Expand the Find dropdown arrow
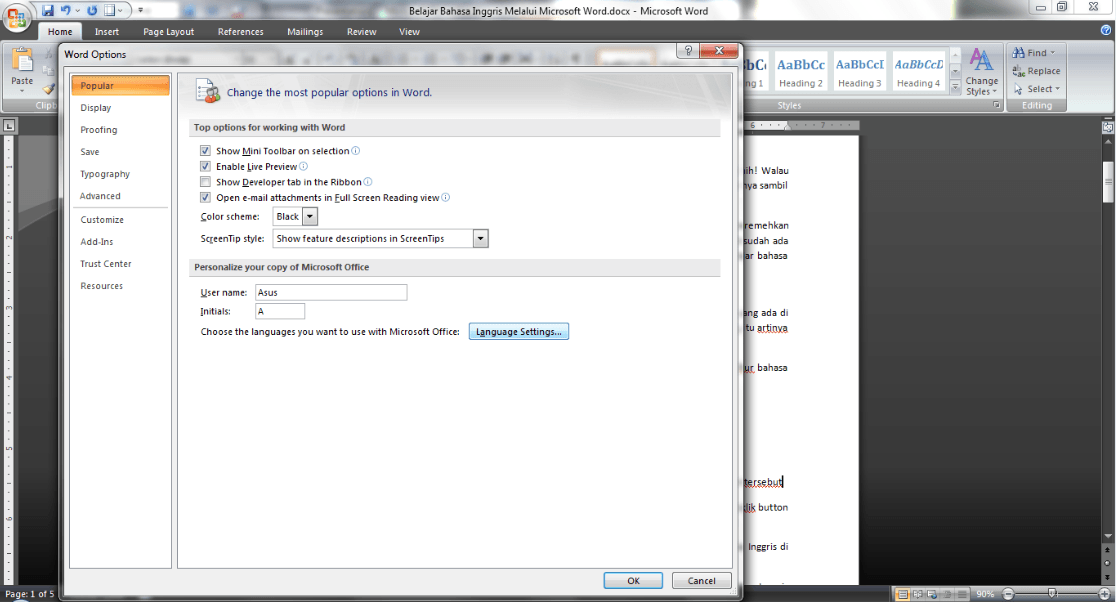Viewport: 1116px width, 602px height. (x=1053, y=53)
